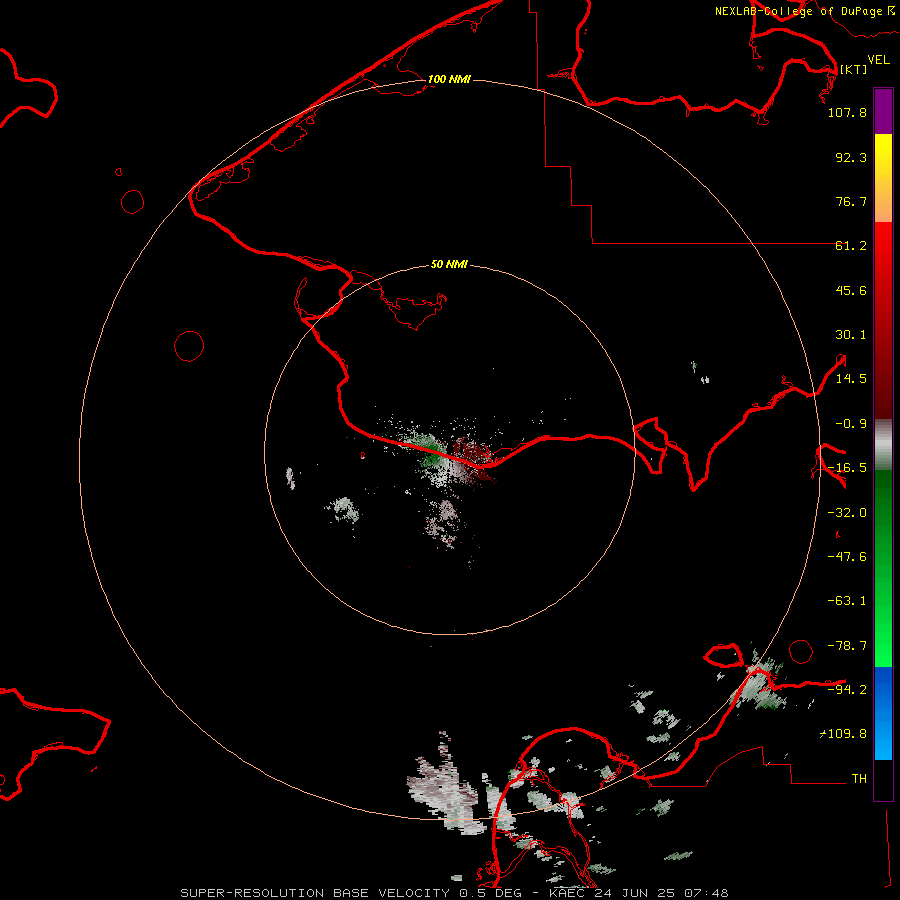Click the 76.7 velocity scale value
Viewport: 900px width, 900px height.
point(851,201)
